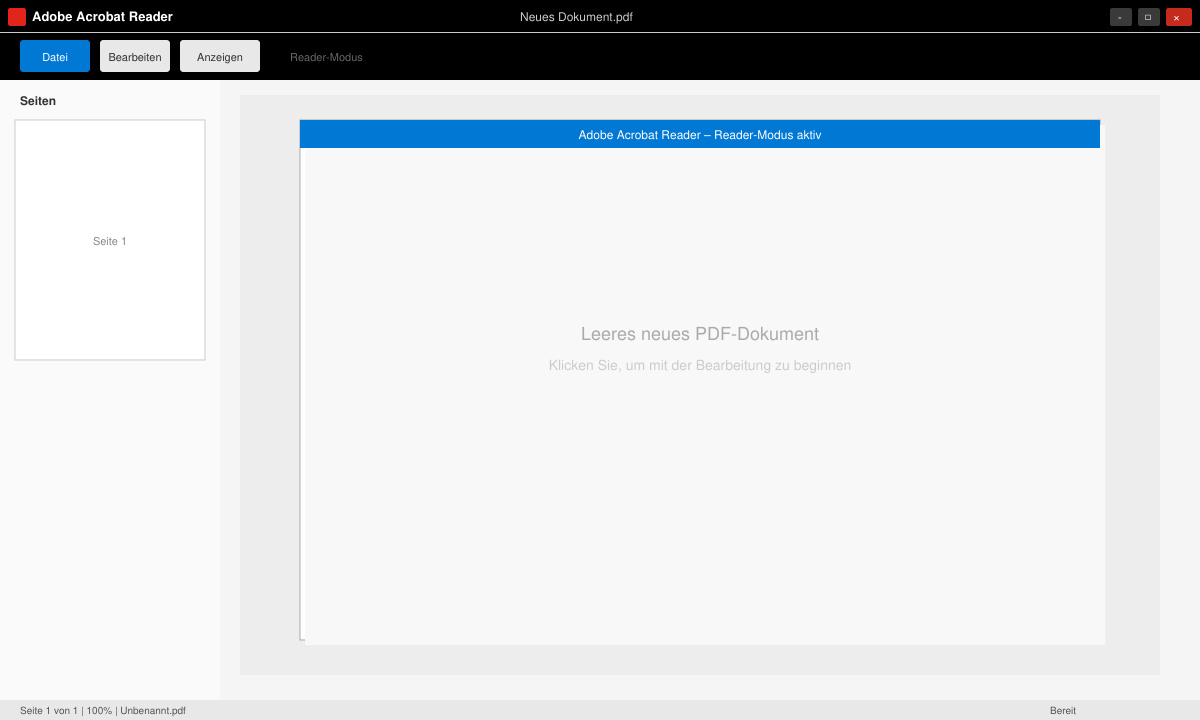Select the Seite 1 thumbnail
1200x720 pixels.
click(110, 240)
